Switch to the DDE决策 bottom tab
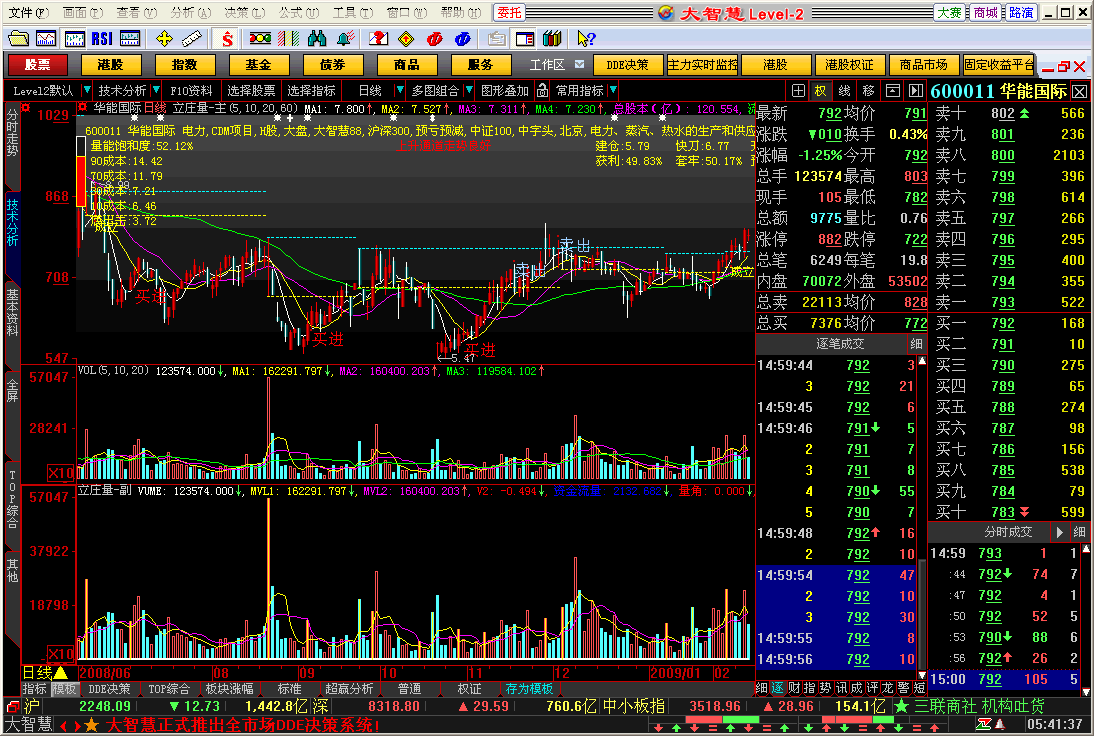Viewport: 1094px width, 736px height. click(110, 689)
